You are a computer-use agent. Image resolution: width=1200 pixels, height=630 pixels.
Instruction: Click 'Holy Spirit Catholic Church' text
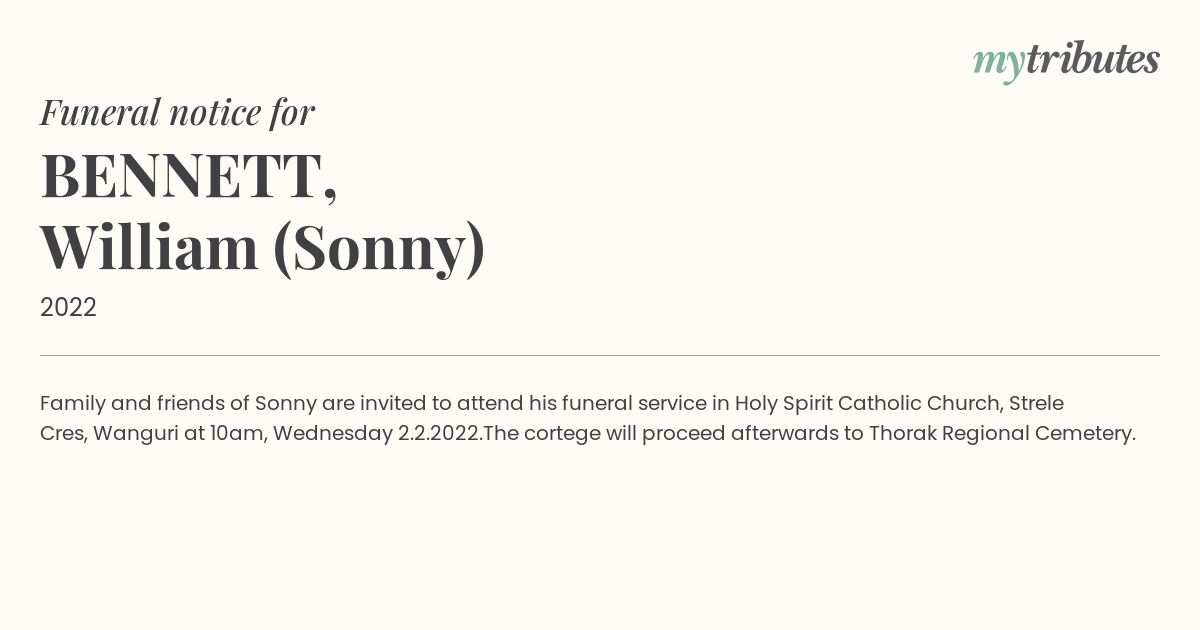tap(868, 404)
